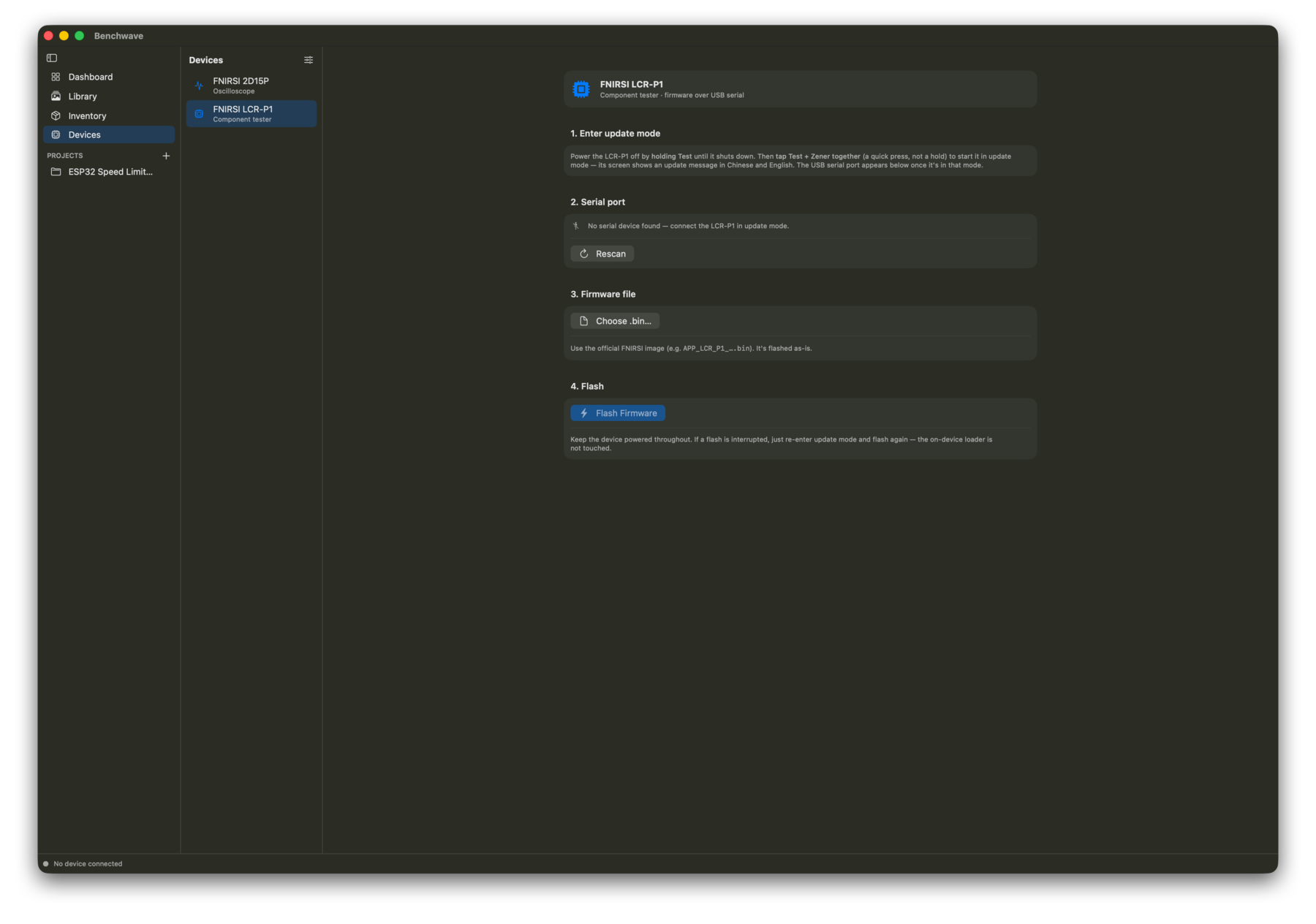Click the FNIRSI LCR-P1 header title
Viewport: 1316px width, 924px height.
pos(632,84)
